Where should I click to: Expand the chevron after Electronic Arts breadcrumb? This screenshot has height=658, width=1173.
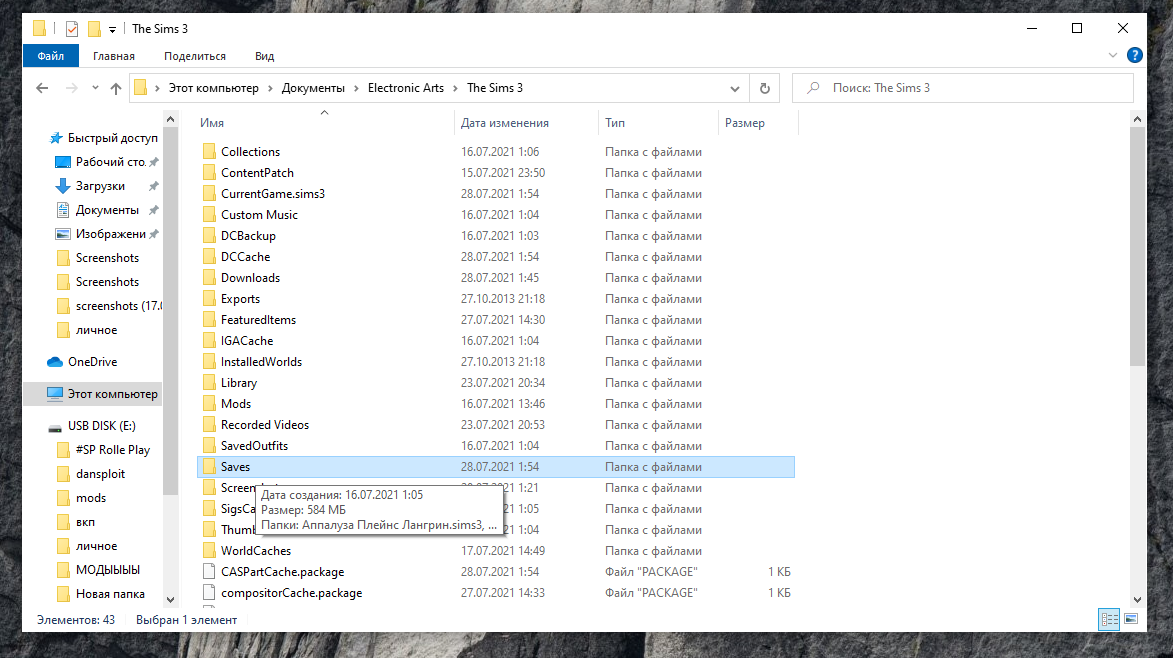pos(455,88)
